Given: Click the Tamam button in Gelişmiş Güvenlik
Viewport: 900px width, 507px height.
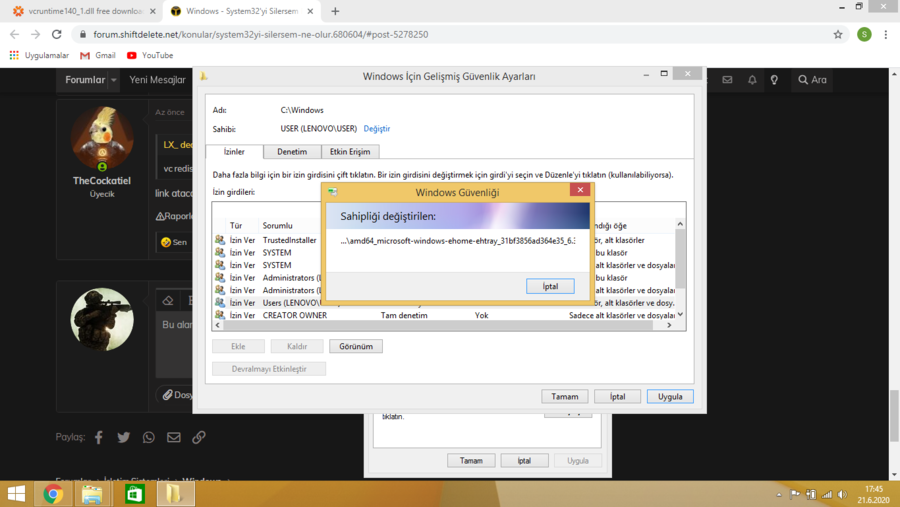Looking at the screenshot, I should (565, 396).
